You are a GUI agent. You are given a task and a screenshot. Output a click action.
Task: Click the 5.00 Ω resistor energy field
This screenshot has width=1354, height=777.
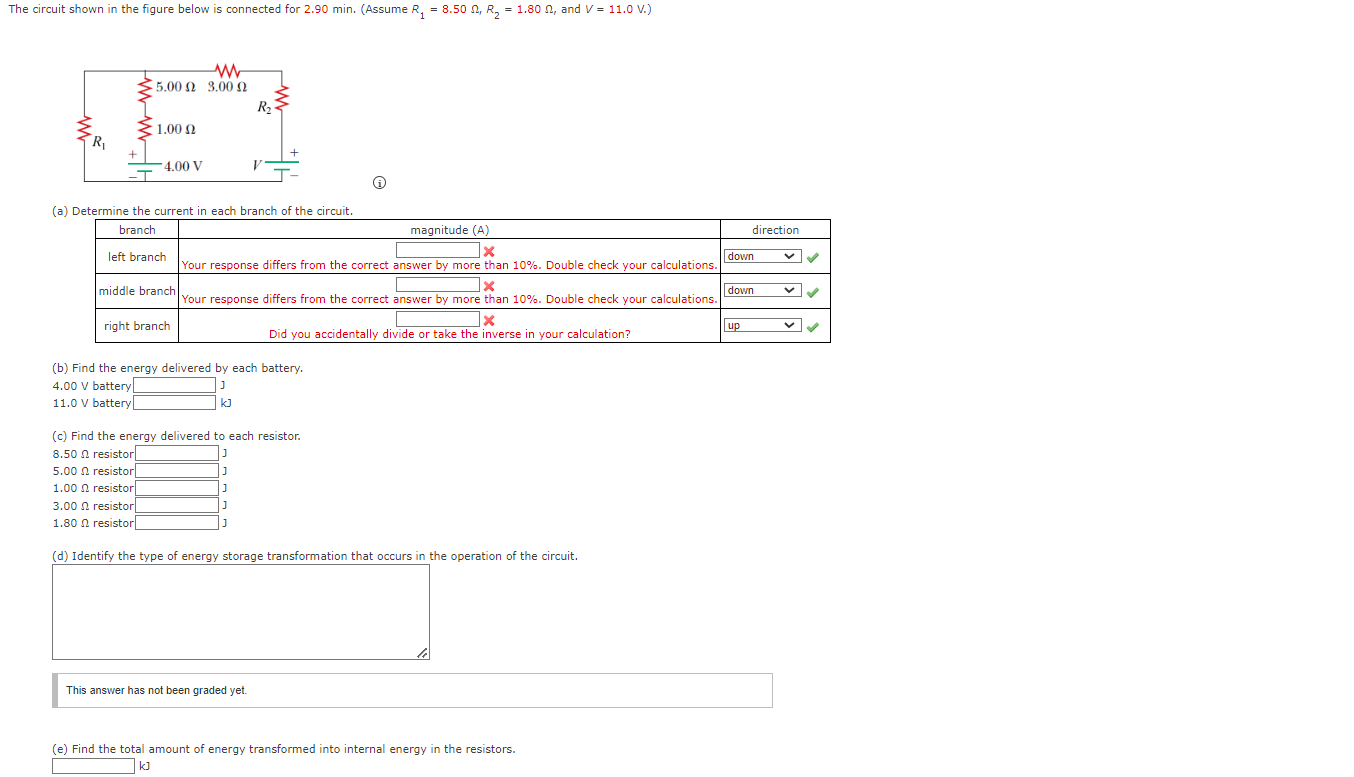tap(176, 470)
